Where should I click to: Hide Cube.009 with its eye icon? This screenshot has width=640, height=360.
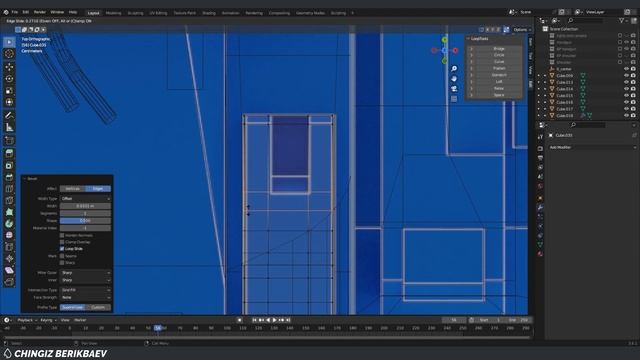pyautogui.click(x=626, y=76)
